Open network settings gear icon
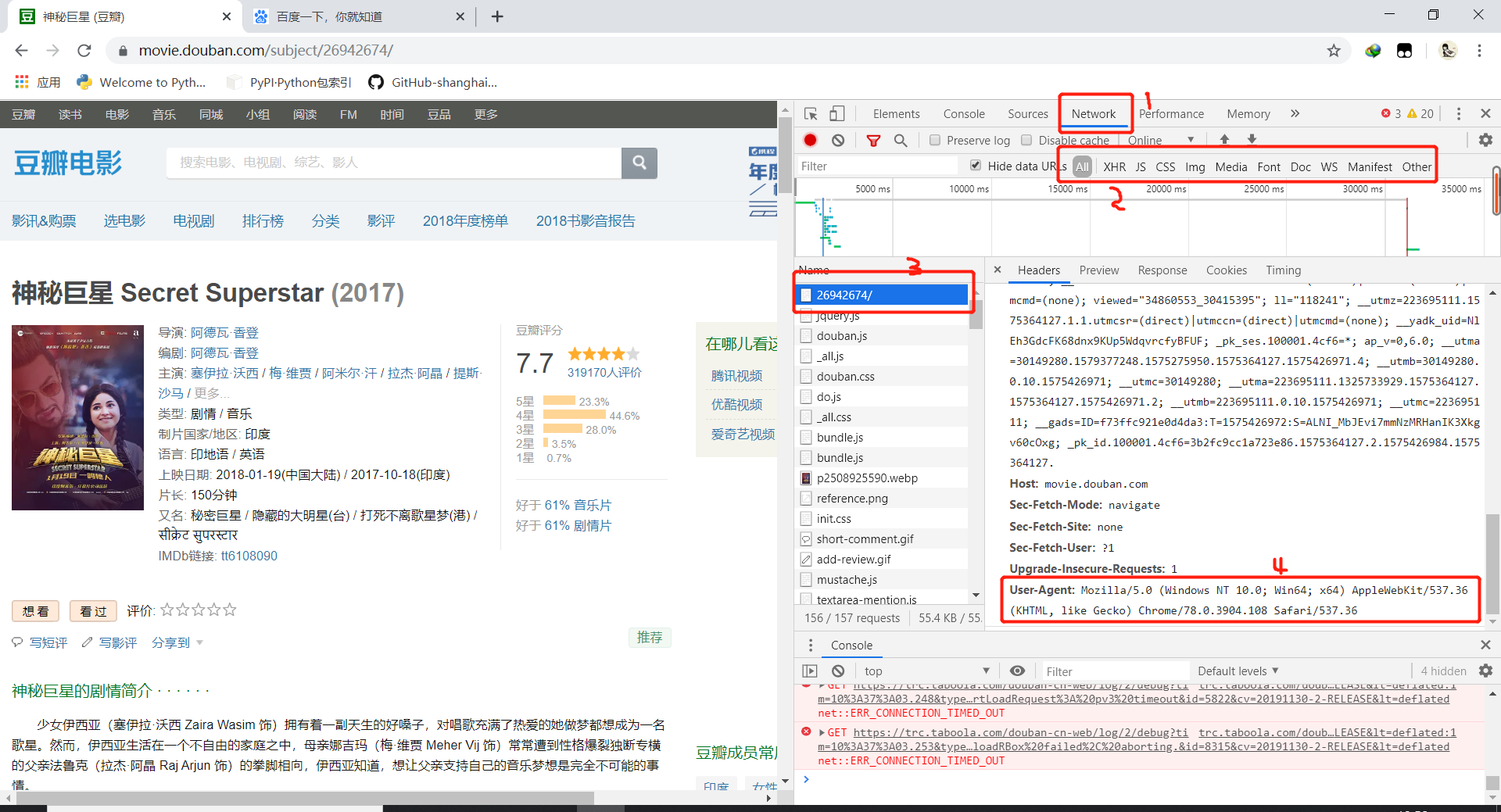The image size is (1501, 812). (x=1485, y=140)
